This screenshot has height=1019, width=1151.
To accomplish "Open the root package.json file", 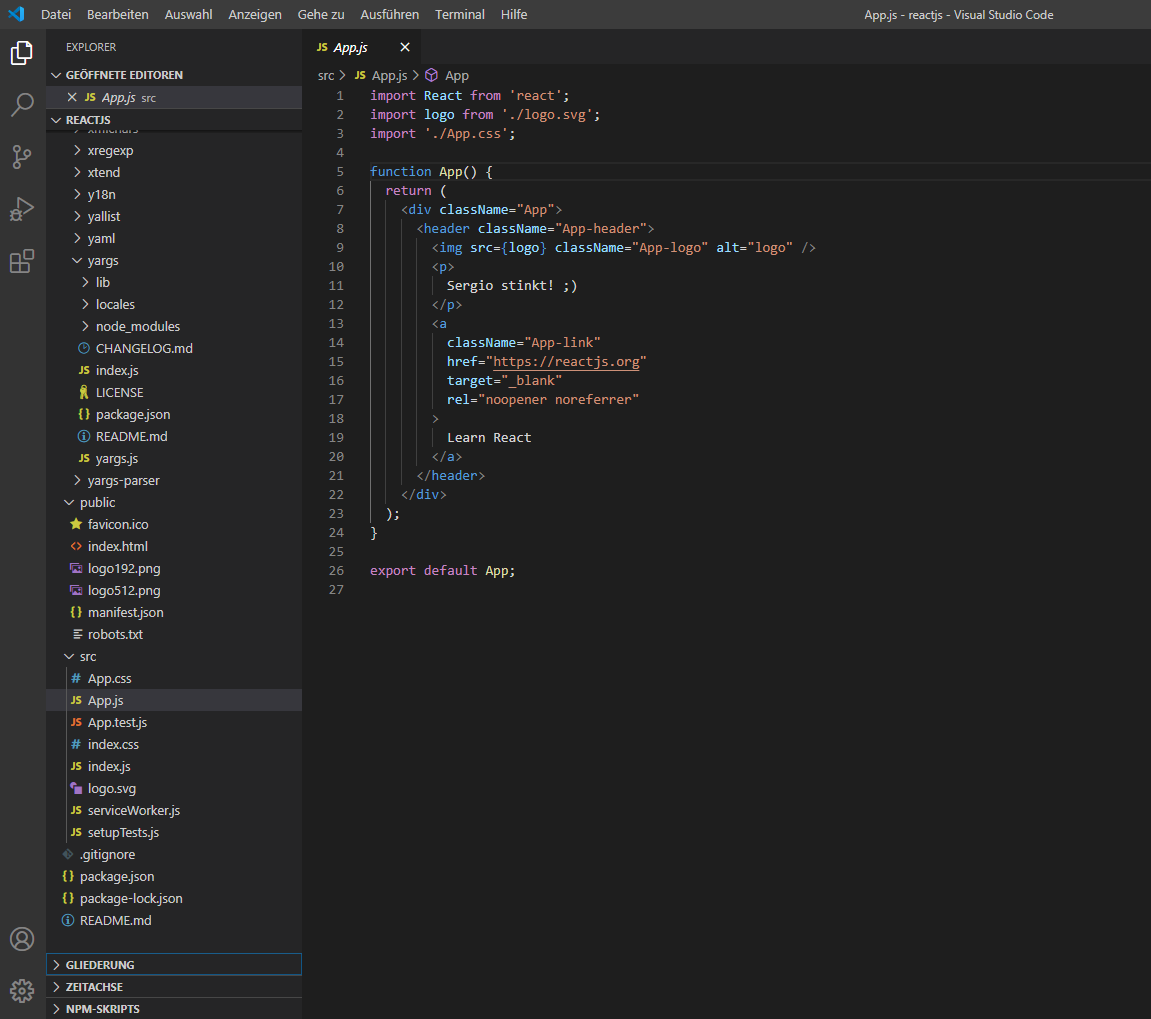I will pos(117,877).
